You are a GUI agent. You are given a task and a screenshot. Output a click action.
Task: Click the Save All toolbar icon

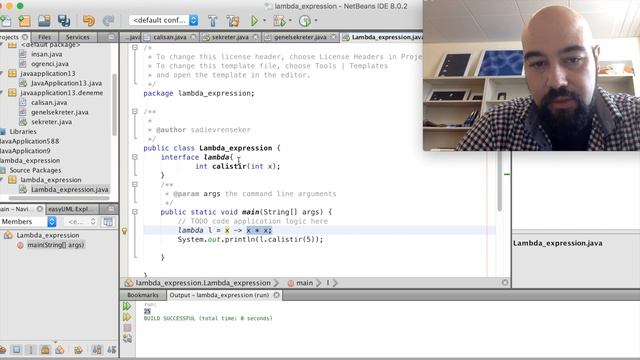click(x=64, y=20)
